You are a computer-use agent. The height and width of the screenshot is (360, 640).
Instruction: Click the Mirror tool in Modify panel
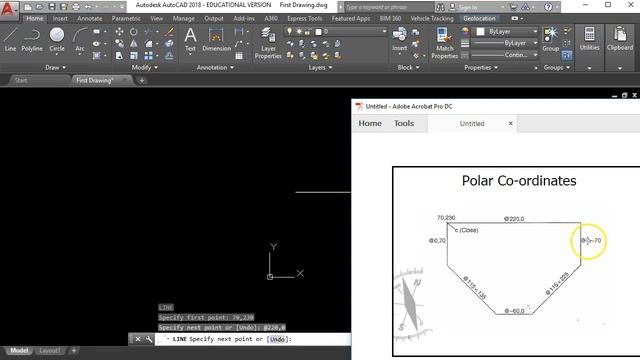pyautogui.click(x=133, y=43)
